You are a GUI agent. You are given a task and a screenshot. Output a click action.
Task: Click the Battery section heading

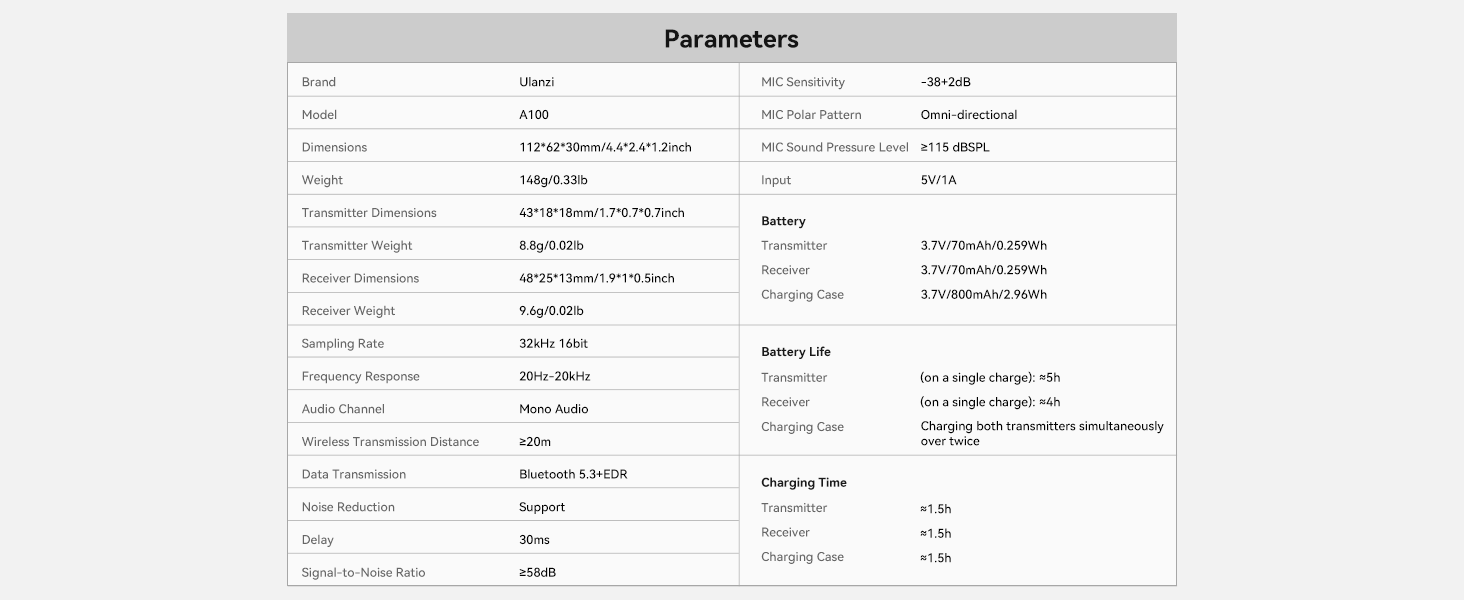[x=783, y=221]
